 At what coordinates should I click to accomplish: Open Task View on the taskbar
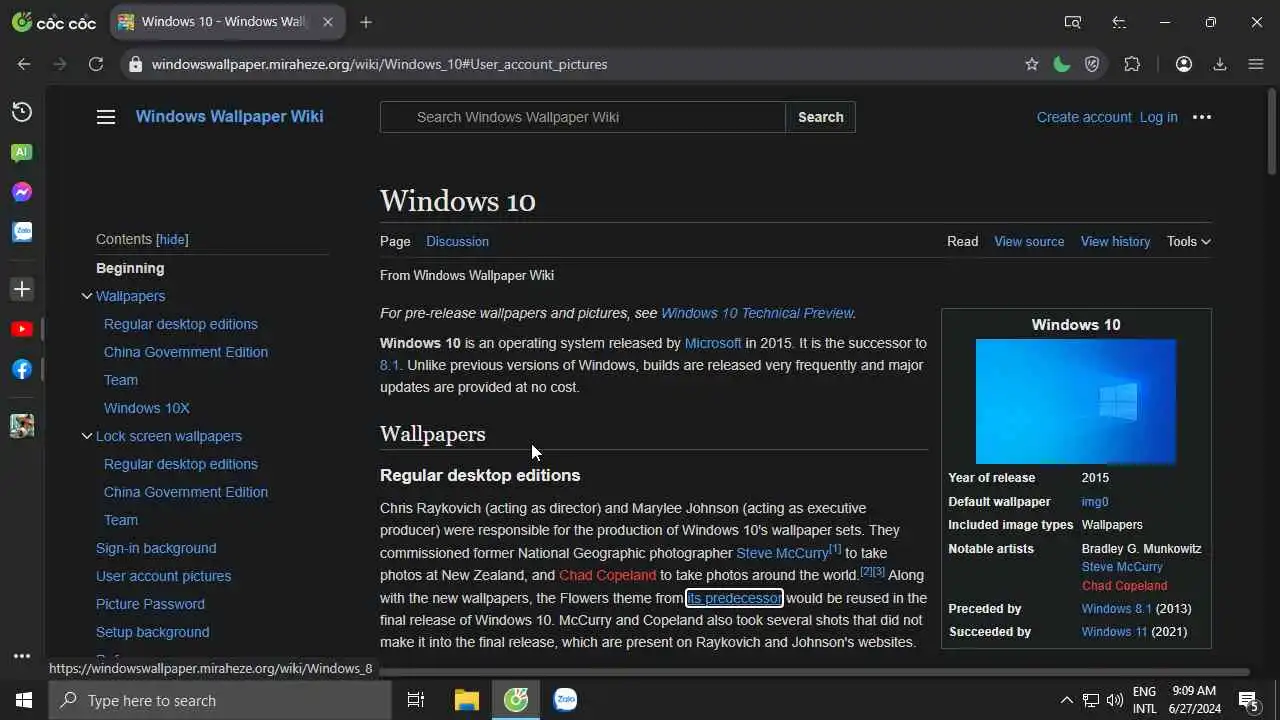coord(416,700)
